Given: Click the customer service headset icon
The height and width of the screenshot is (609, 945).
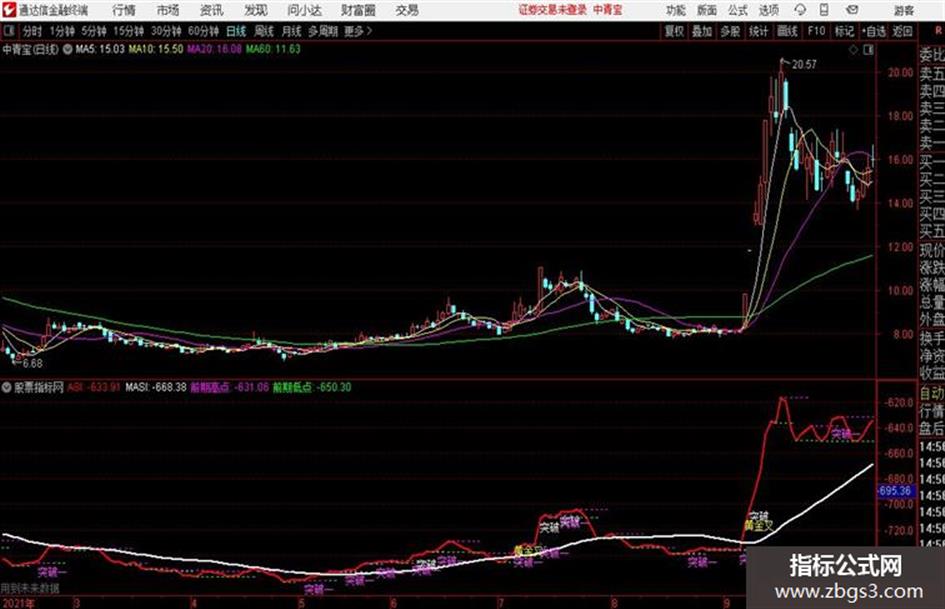Looking at the screenshot, I should click(800, 10).
